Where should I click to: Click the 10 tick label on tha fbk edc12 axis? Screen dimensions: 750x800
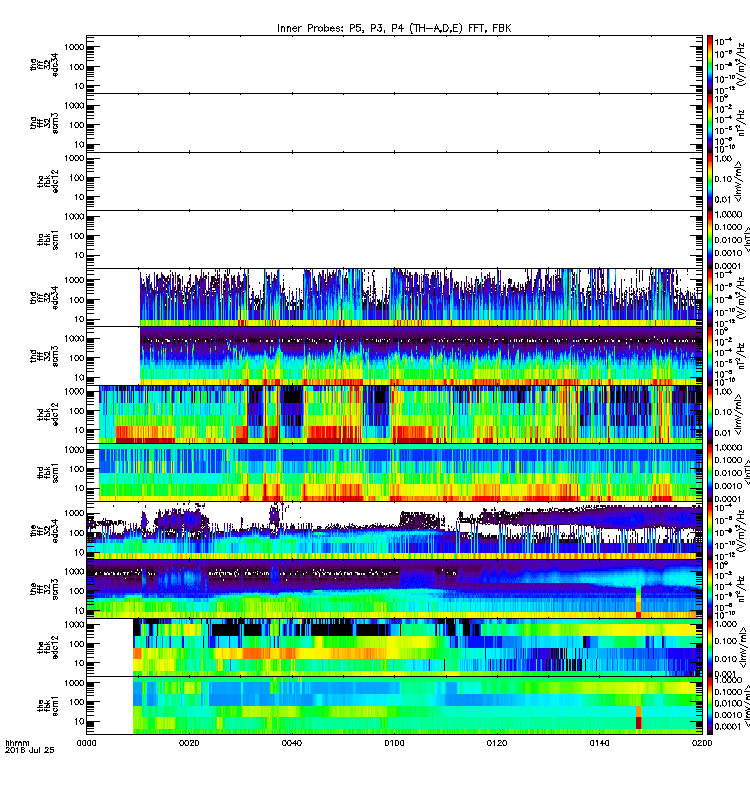tap(79, 197)
